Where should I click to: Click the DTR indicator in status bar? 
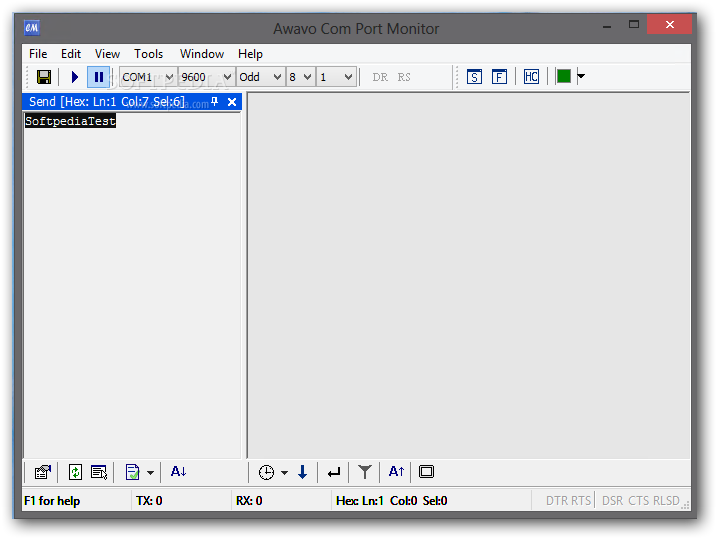(557, 501)
